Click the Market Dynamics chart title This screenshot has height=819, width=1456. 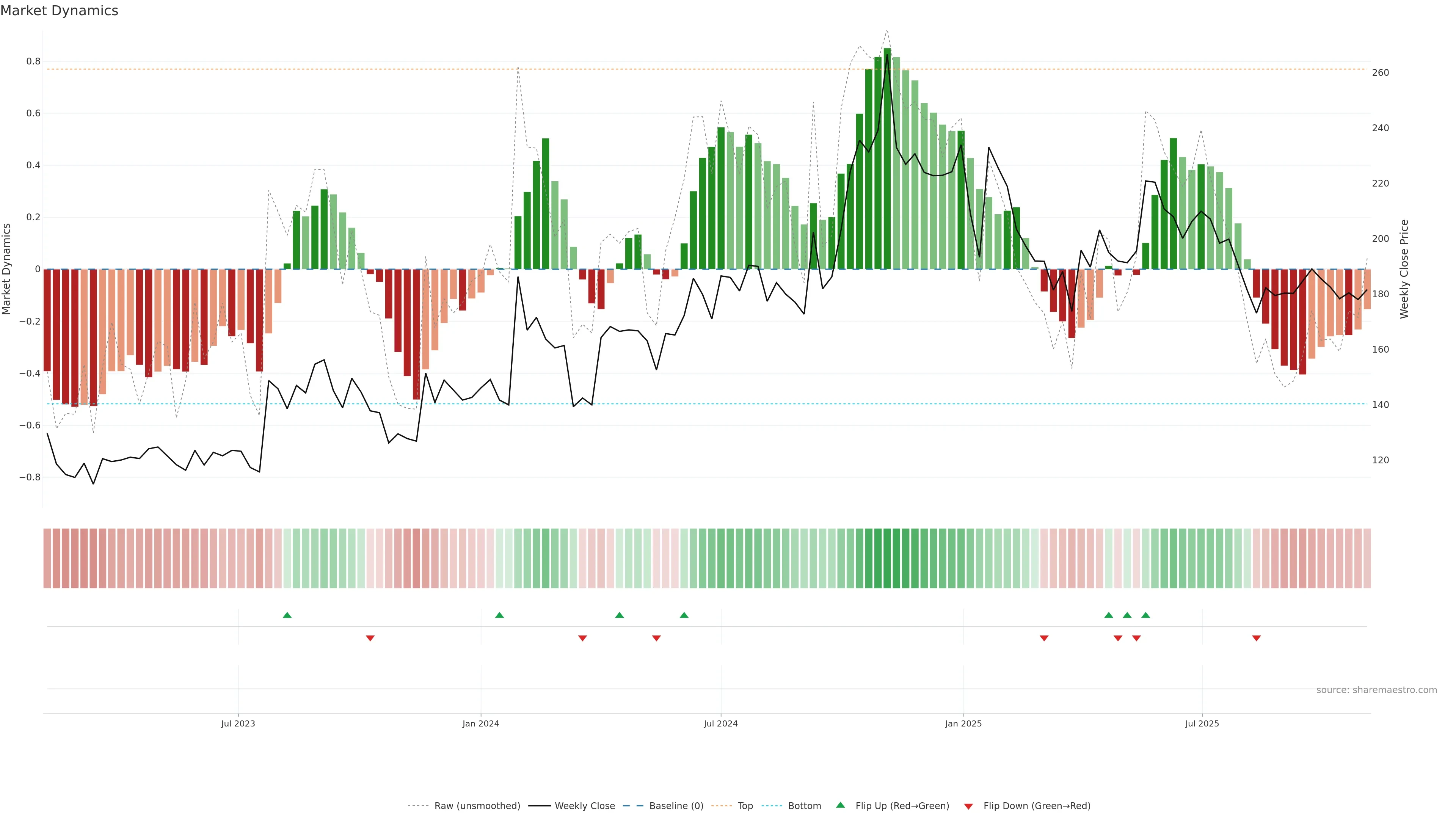tap(60, 11)
